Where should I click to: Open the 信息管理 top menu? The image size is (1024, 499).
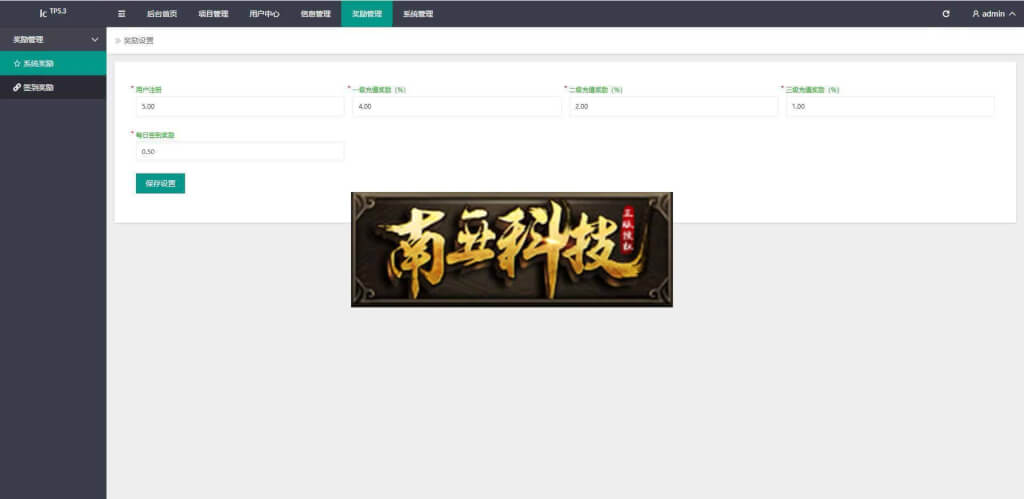(x=315, y=14)
